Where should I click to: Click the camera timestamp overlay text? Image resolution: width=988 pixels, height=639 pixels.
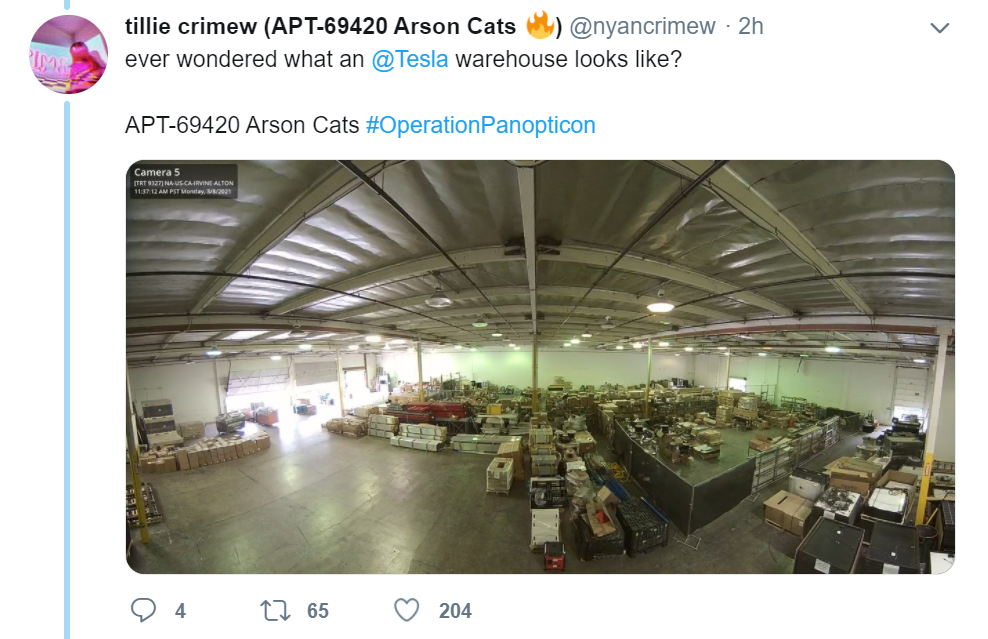(x=183, y=192)
